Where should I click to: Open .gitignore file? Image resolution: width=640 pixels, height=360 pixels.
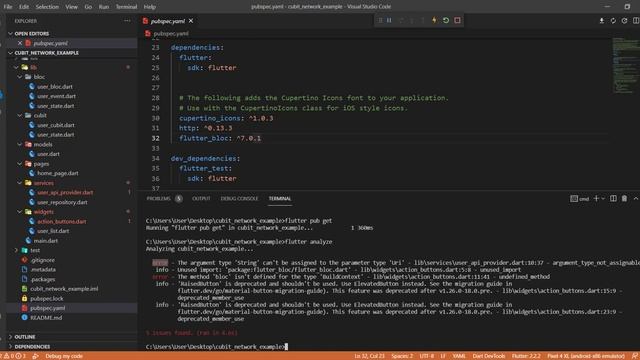point(42,260)
